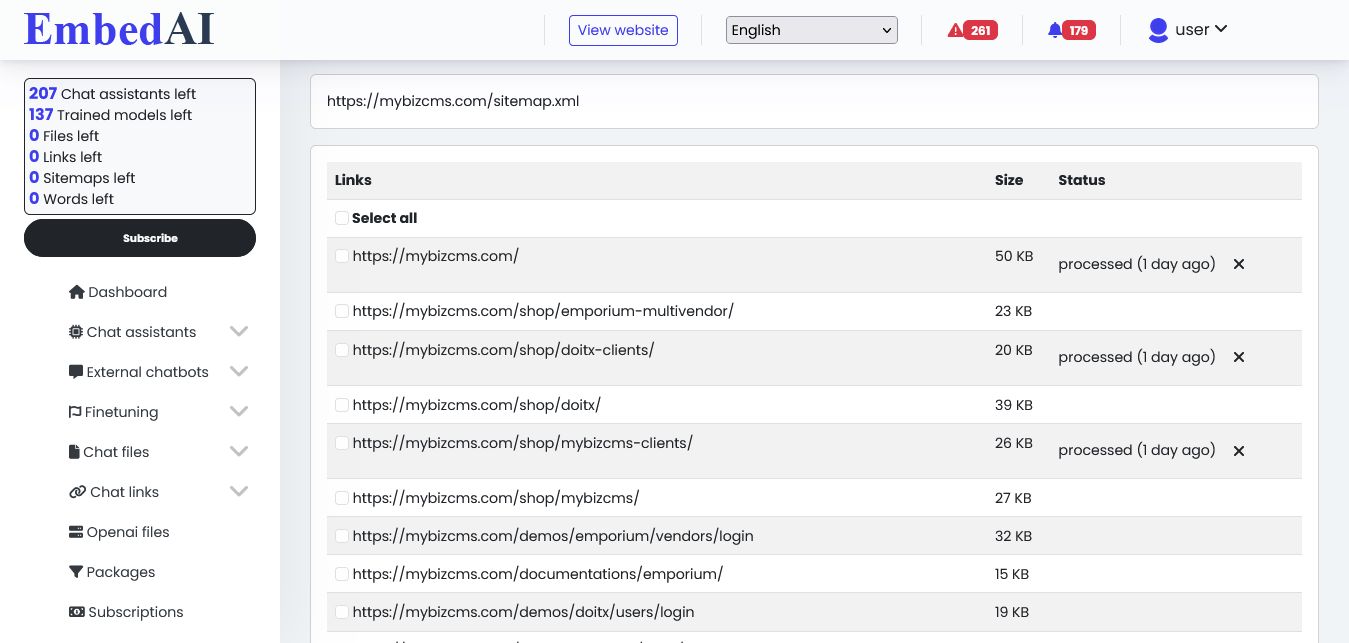Expand the Finetuning sidebar chevron
Viewport: 1349px width, 643px height.
click(x=238, y=412)
